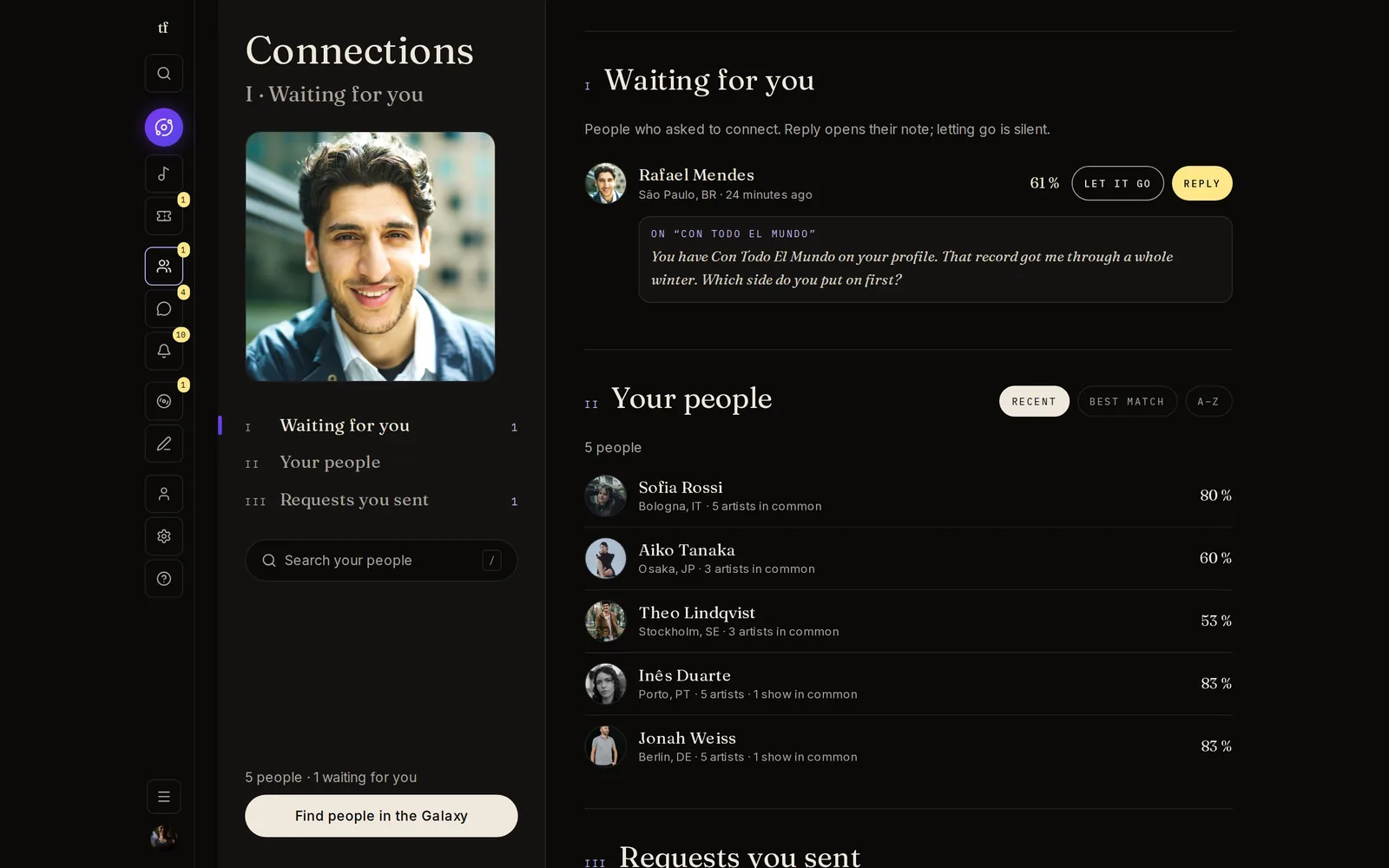1389x868 pixels.
Task: Open the chat bubble messages icon
Action: (163, 309)
